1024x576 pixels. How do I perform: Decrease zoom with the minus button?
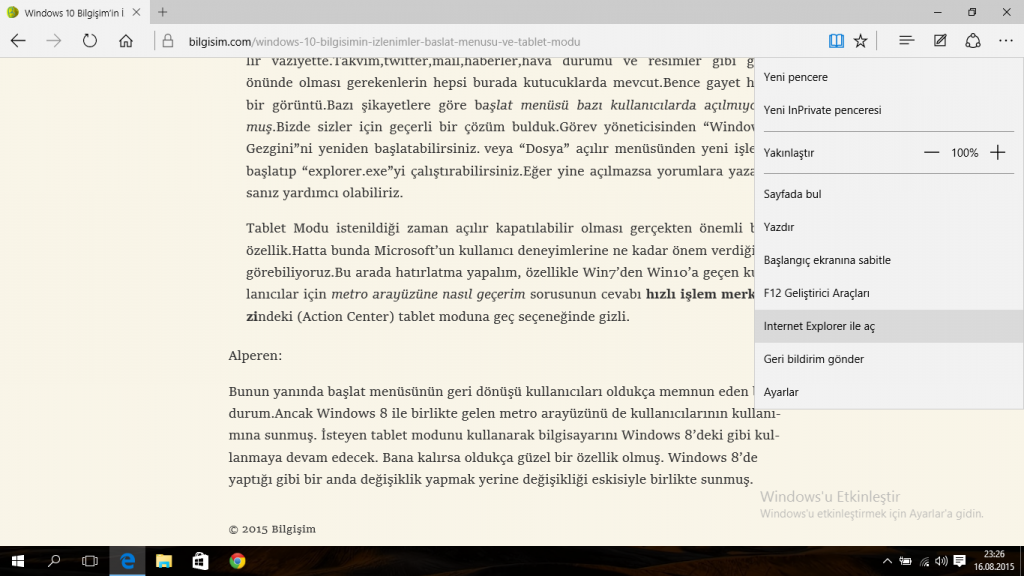click(x=931, y=153)
